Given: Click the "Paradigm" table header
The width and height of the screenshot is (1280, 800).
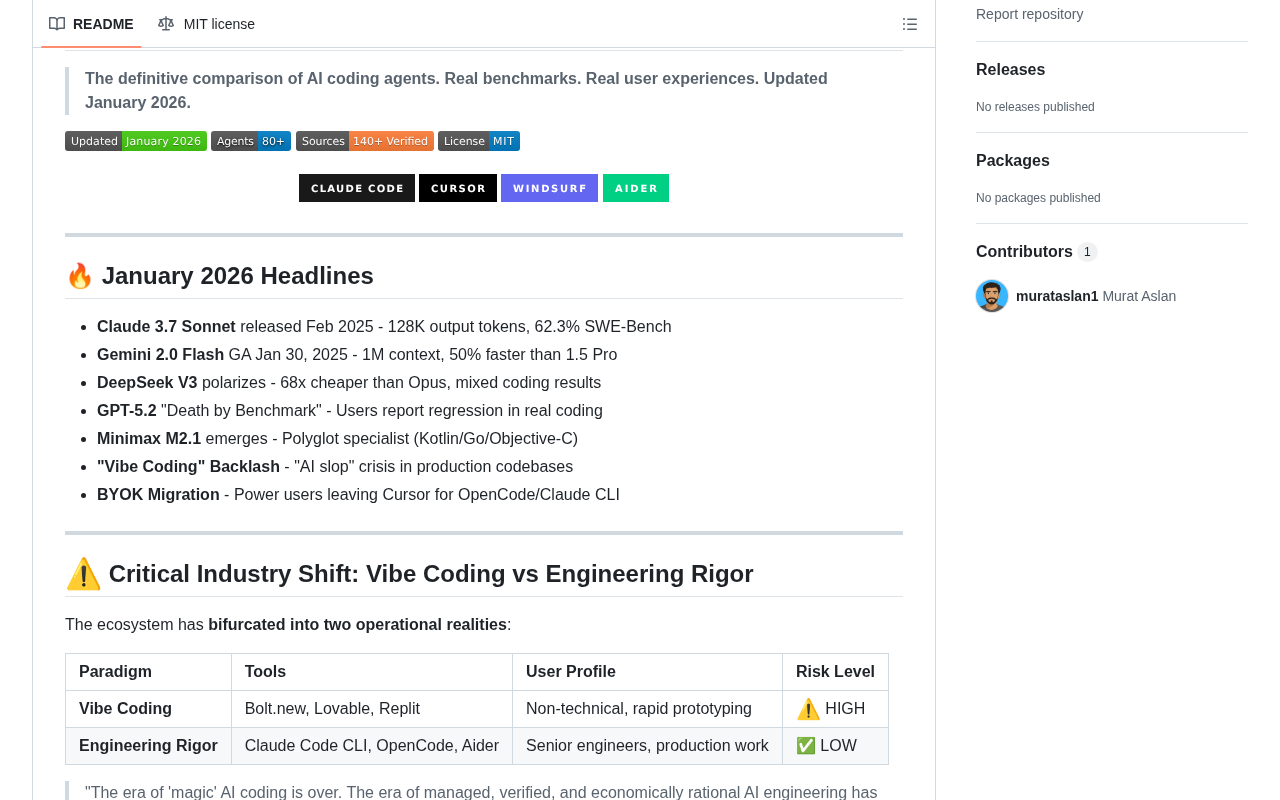Looking at the screenshot, I should (149, 672).
